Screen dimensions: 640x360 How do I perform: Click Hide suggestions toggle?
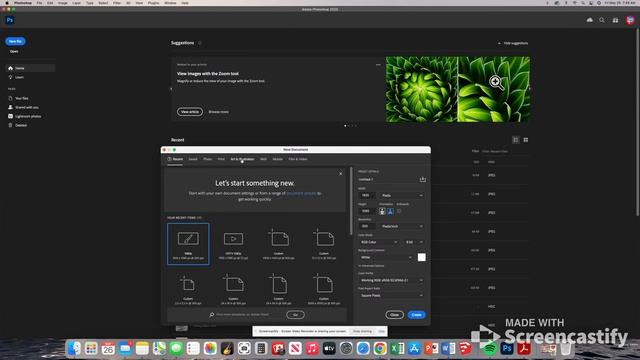(x=513, y=43)
